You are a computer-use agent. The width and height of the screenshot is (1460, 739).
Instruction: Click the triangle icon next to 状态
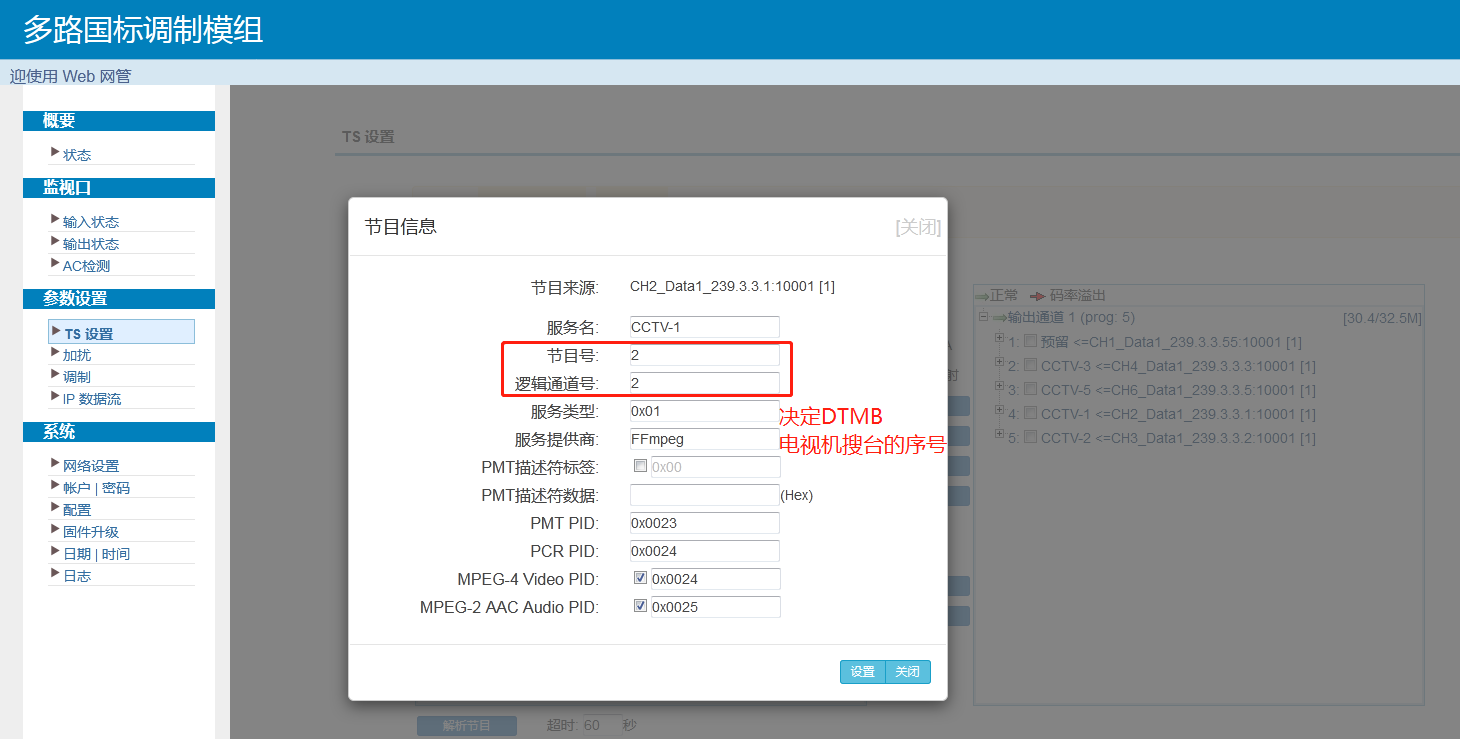pyautogui.click(x=55, y=153)
